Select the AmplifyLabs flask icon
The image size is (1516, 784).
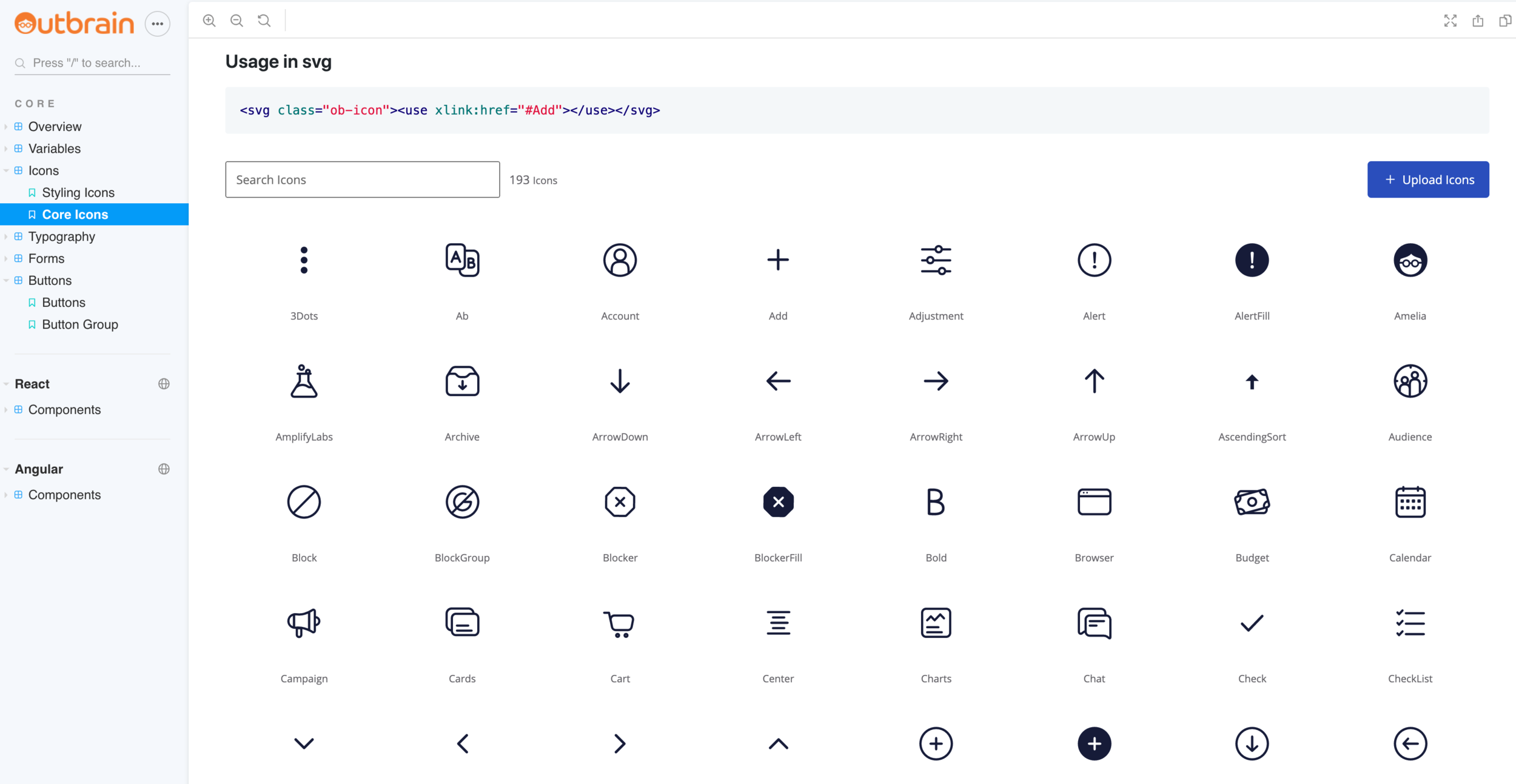click(304, 381)
